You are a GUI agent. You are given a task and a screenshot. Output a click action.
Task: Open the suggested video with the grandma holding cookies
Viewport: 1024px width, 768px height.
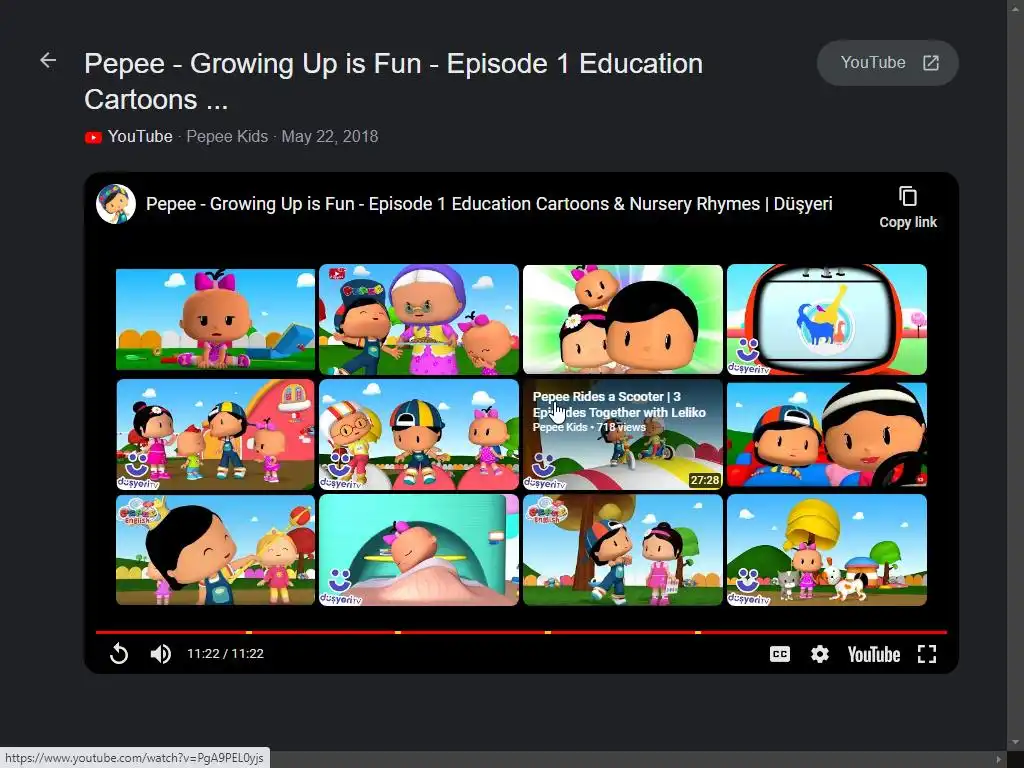point(419,319)
